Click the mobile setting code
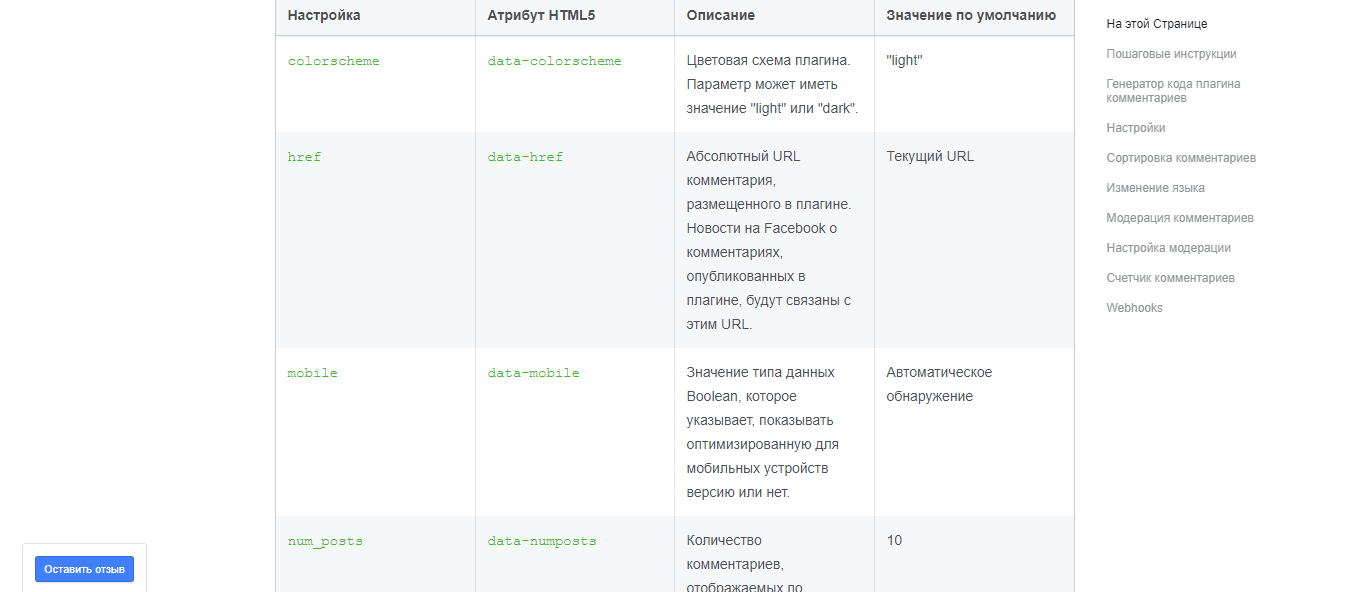Image resolution: width=1349 pixels, height=592 pixels. [x=312, y=373]
